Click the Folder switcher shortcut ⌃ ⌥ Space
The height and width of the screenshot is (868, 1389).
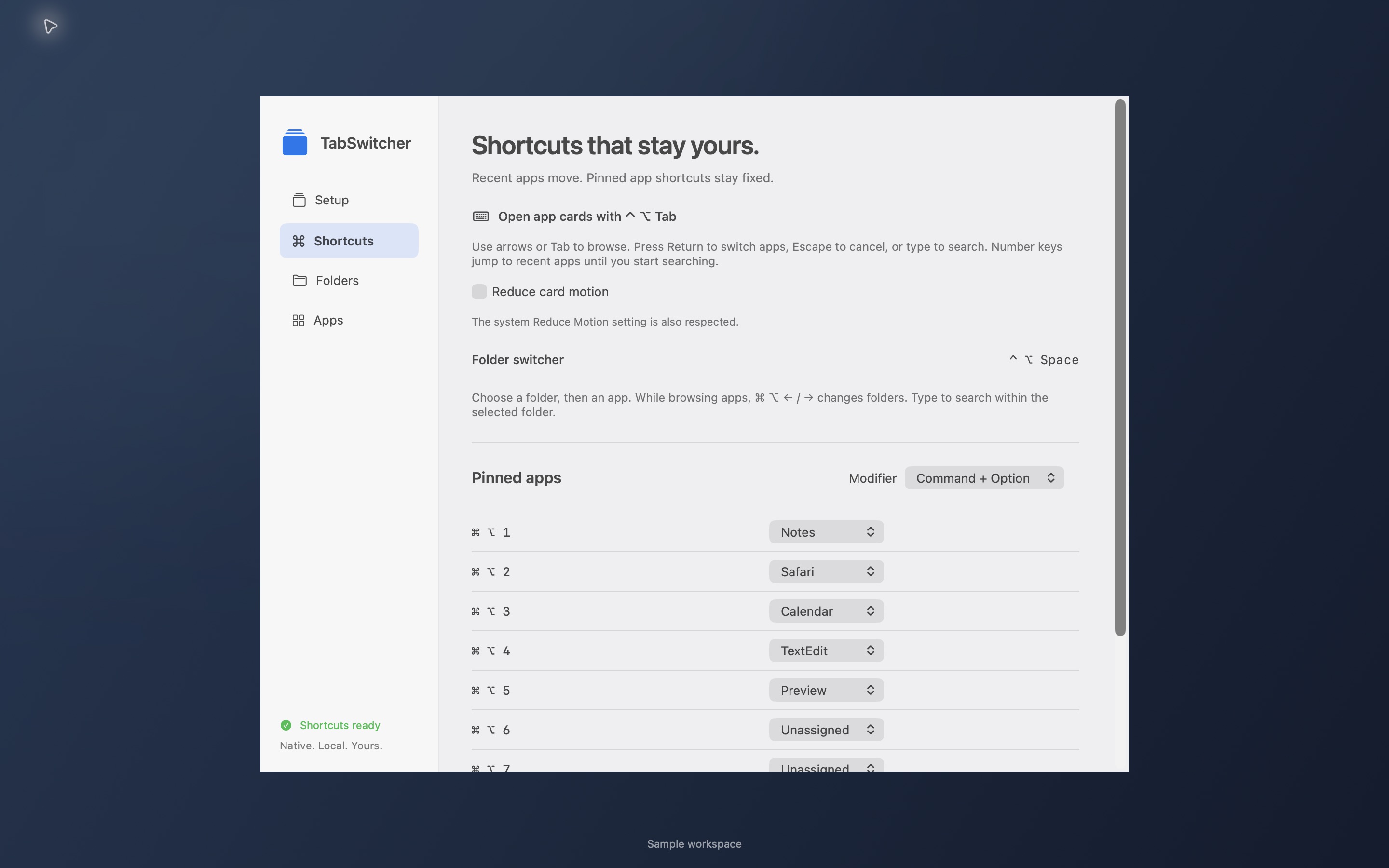[1044, 360]
